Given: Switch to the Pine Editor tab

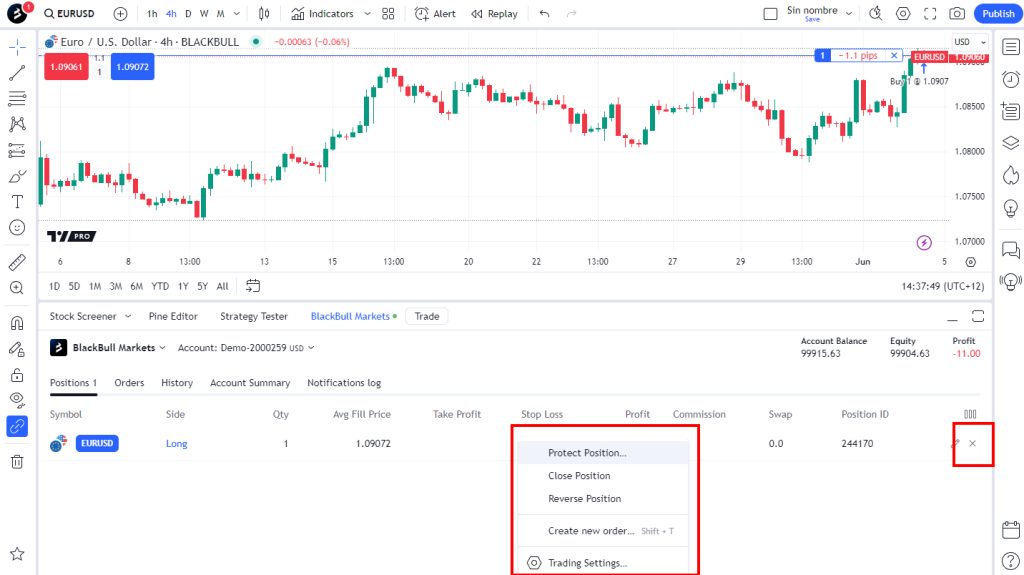Looking at the screenshot, I should point(173,316).
